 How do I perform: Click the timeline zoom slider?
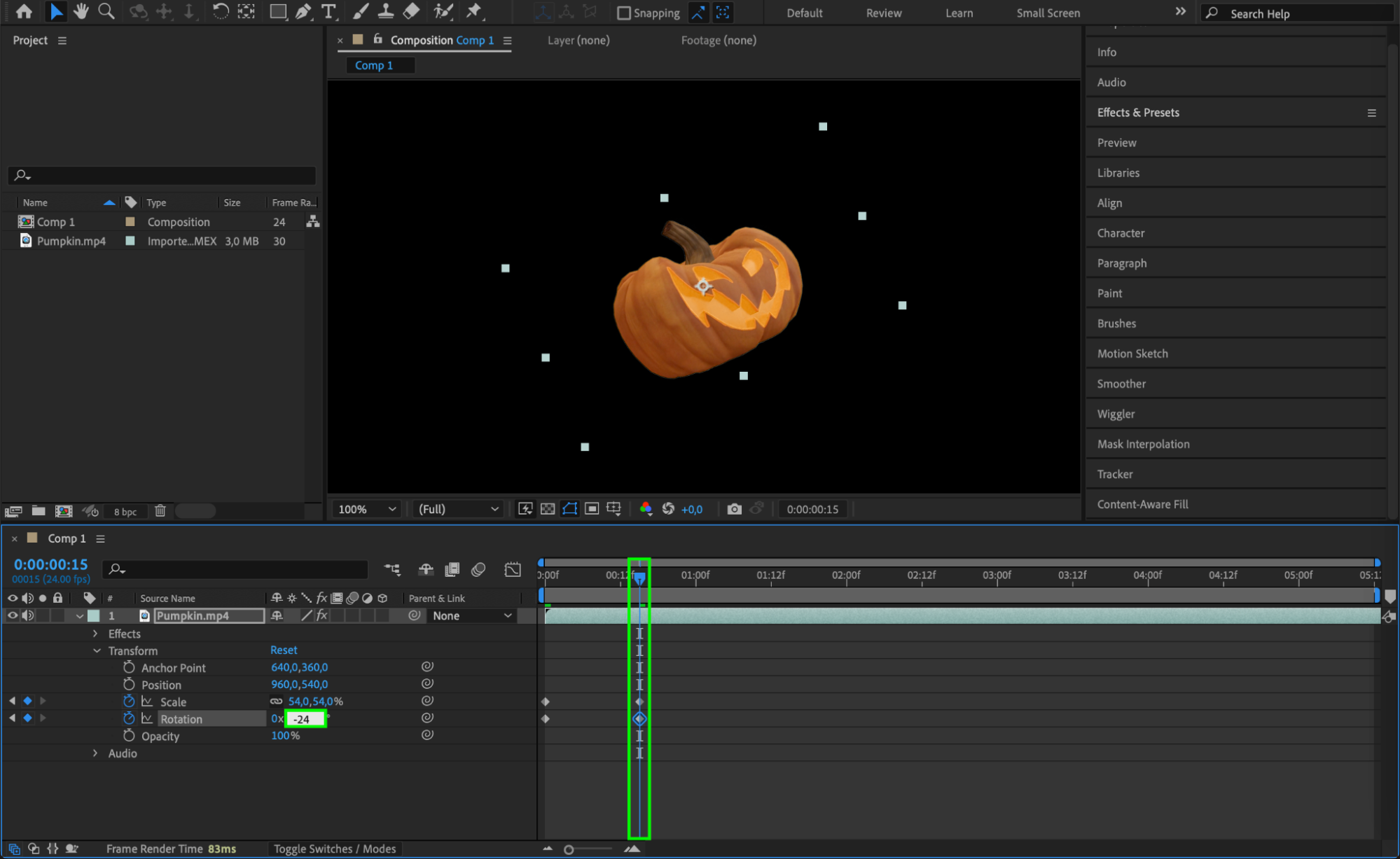point(569,849)
